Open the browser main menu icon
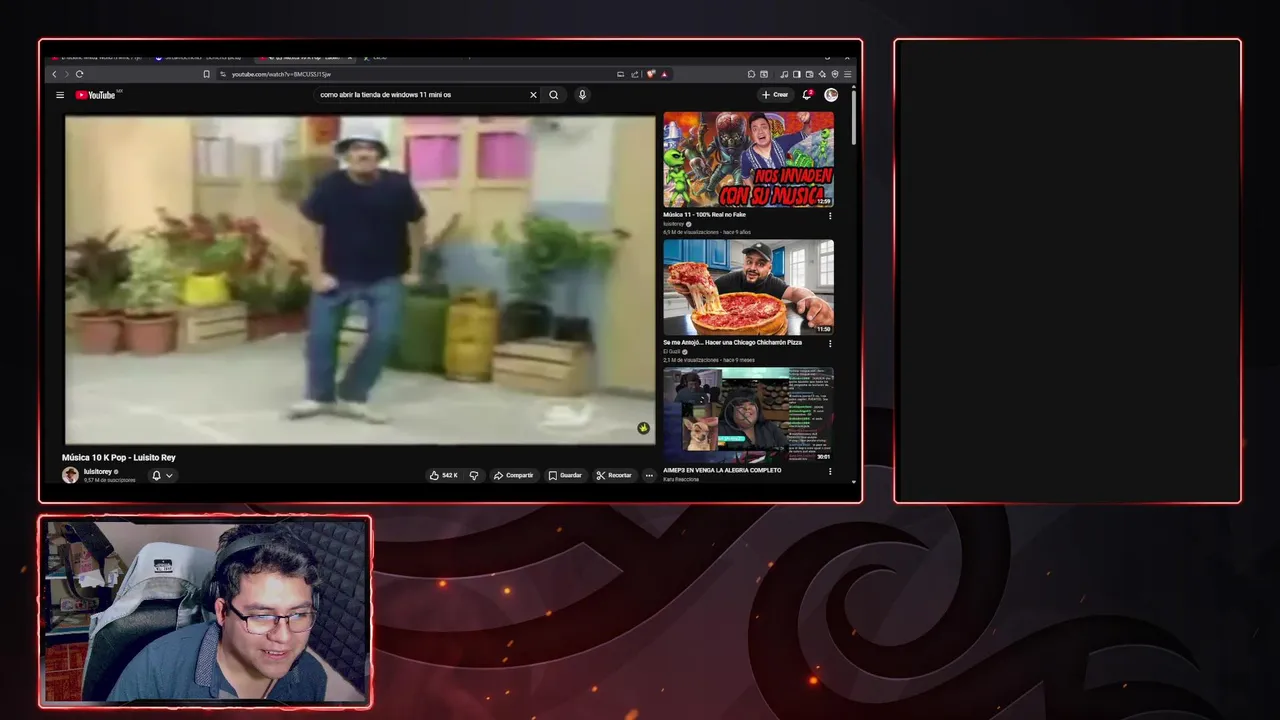Image resolution: width=1280 pixels, height=720 pixels. pyautogui.click(x=848, y=74)
